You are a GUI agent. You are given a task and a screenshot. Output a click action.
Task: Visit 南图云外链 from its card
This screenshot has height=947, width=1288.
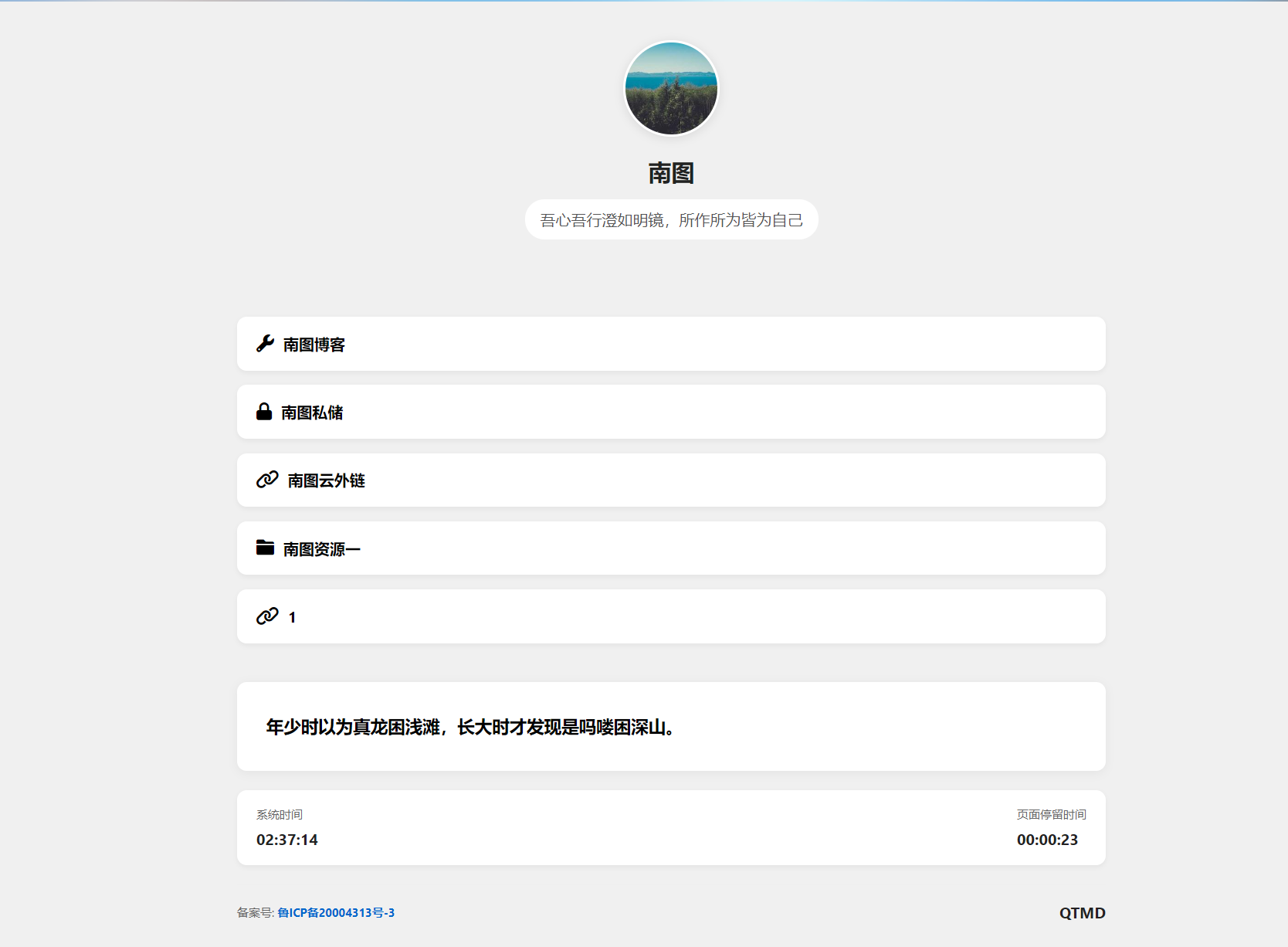click(x=671, y=480)
